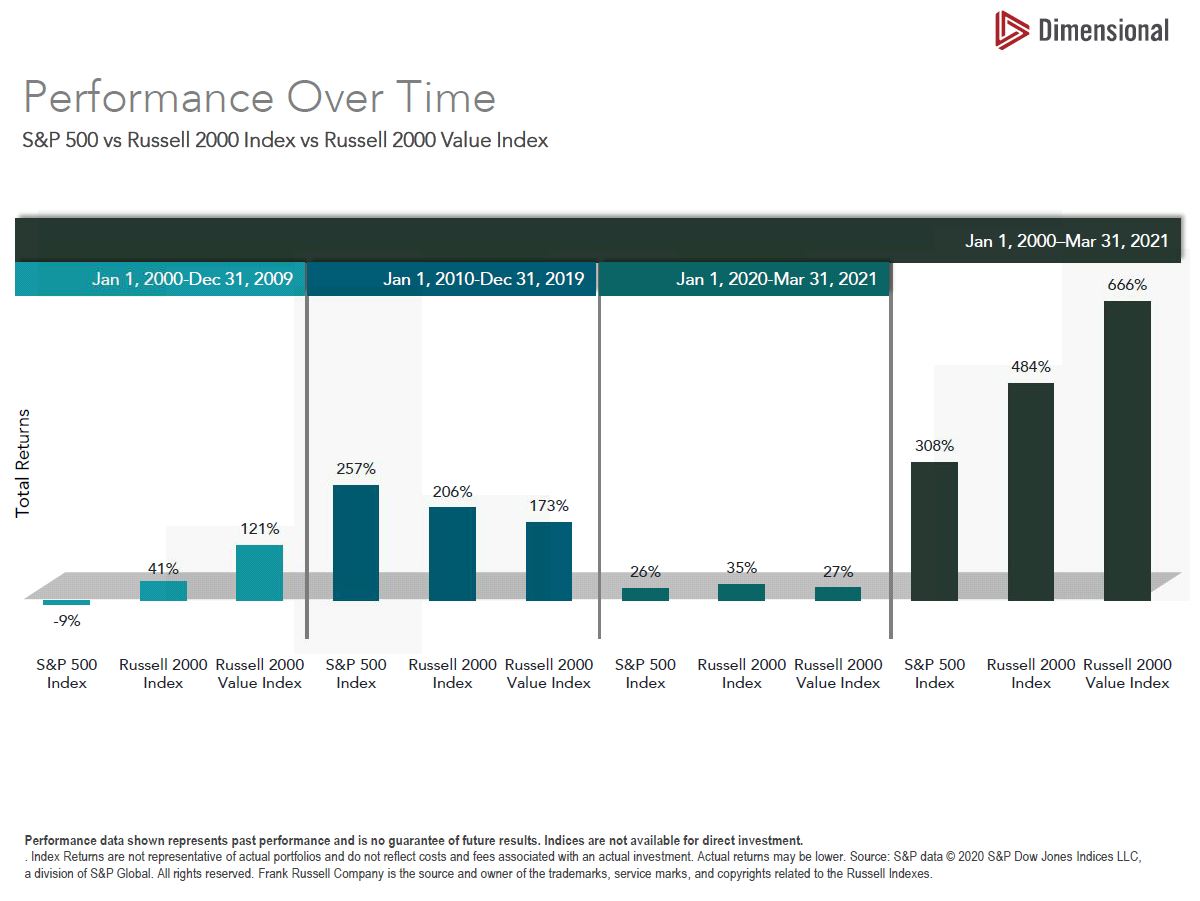Click the 308% S&P 500 bar

(x=934, y=531)
